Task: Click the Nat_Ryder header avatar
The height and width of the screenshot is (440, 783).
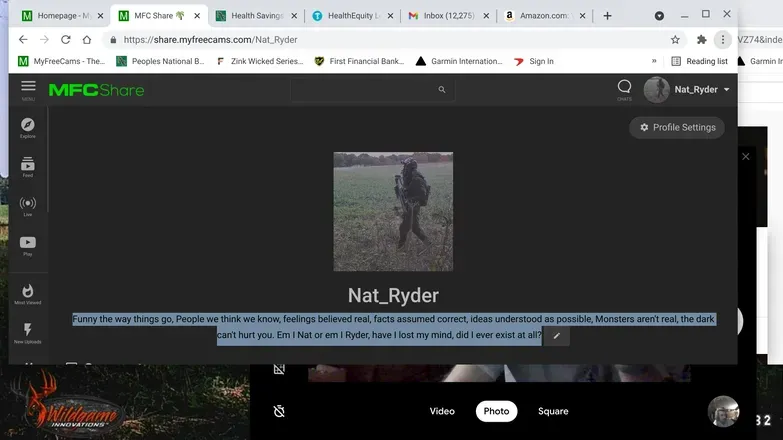Action: click(x=656, y=90)
